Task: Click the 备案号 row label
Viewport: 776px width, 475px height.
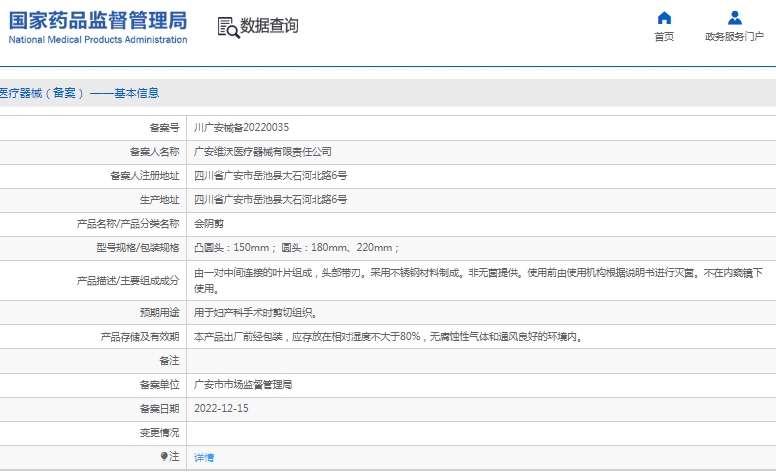Action: point(164,128)
